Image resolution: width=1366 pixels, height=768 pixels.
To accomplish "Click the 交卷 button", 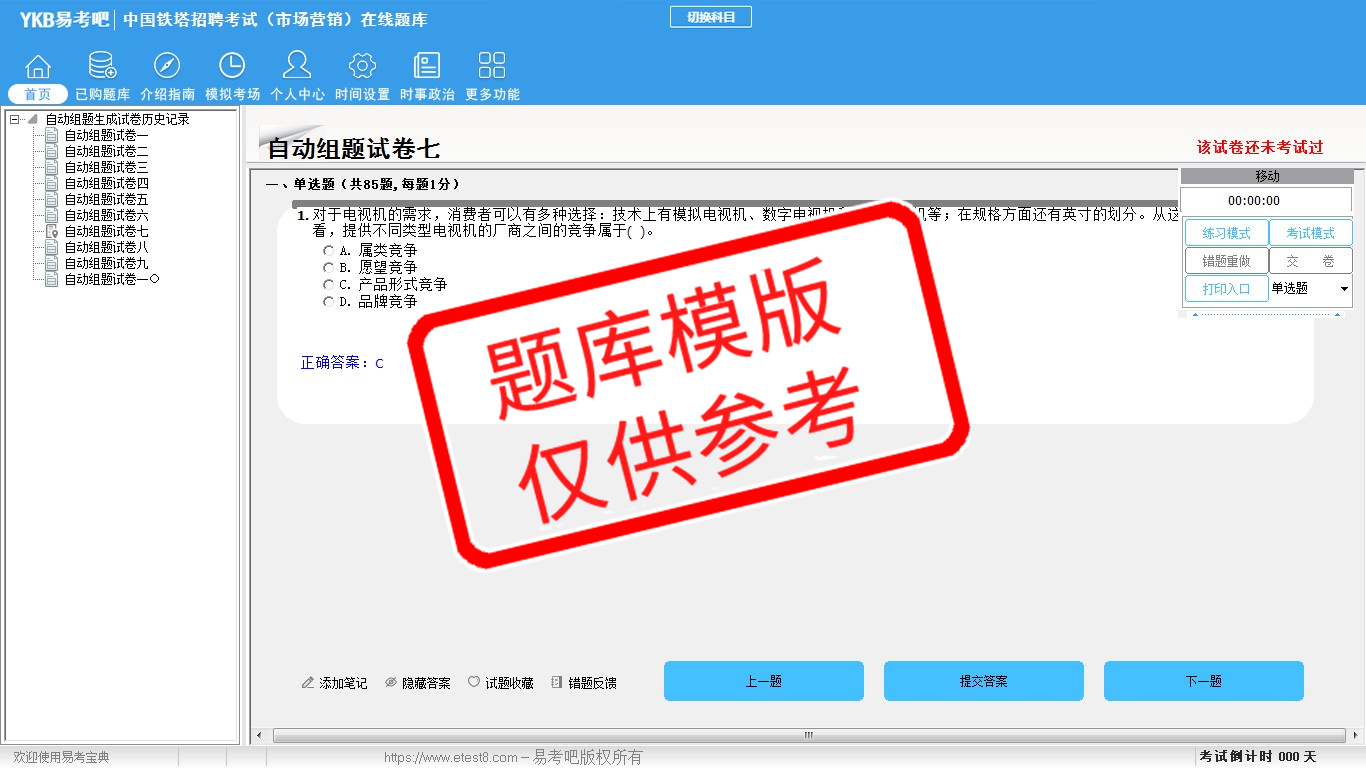I will coord(1311,261).
